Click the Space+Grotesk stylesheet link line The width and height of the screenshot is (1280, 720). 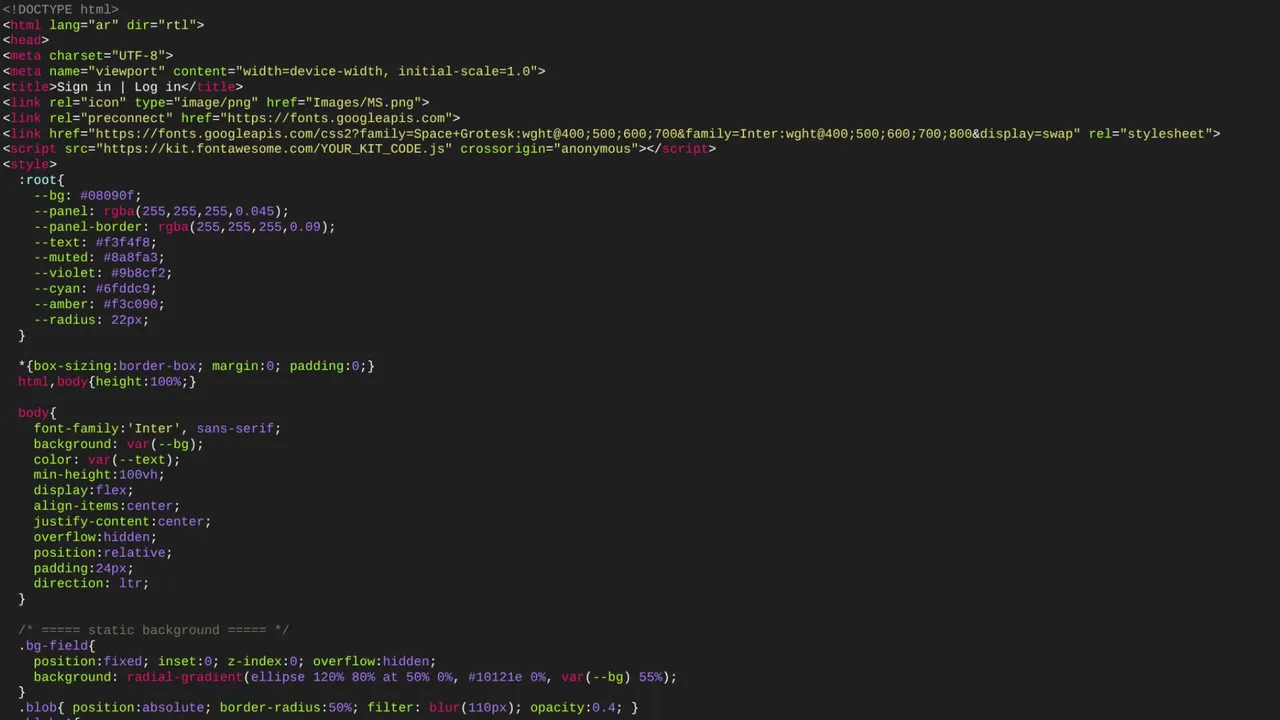coord(611,133)
